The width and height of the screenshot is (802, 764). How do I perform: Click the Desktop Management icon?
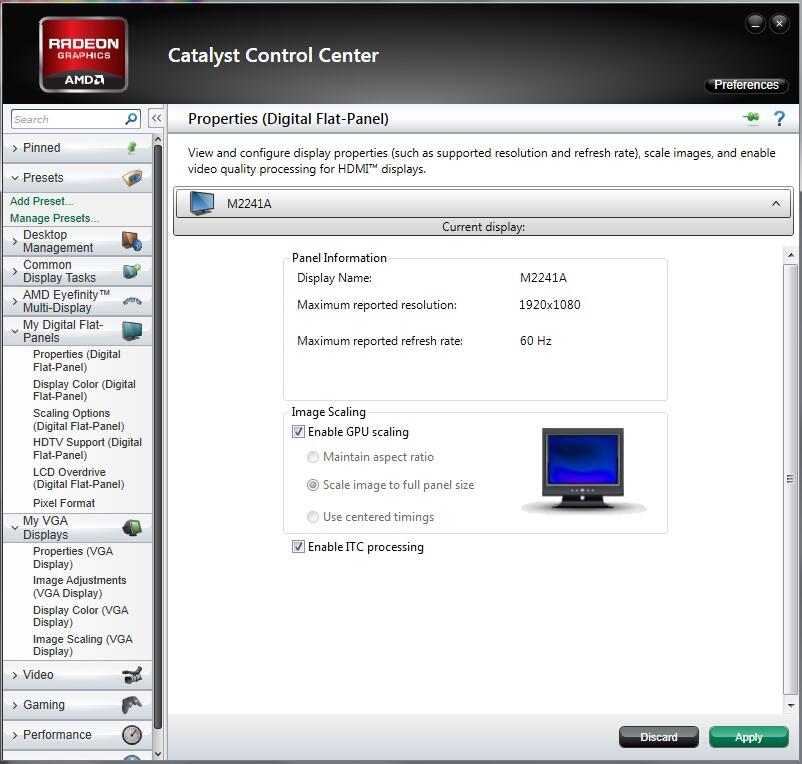pos(132,241)
